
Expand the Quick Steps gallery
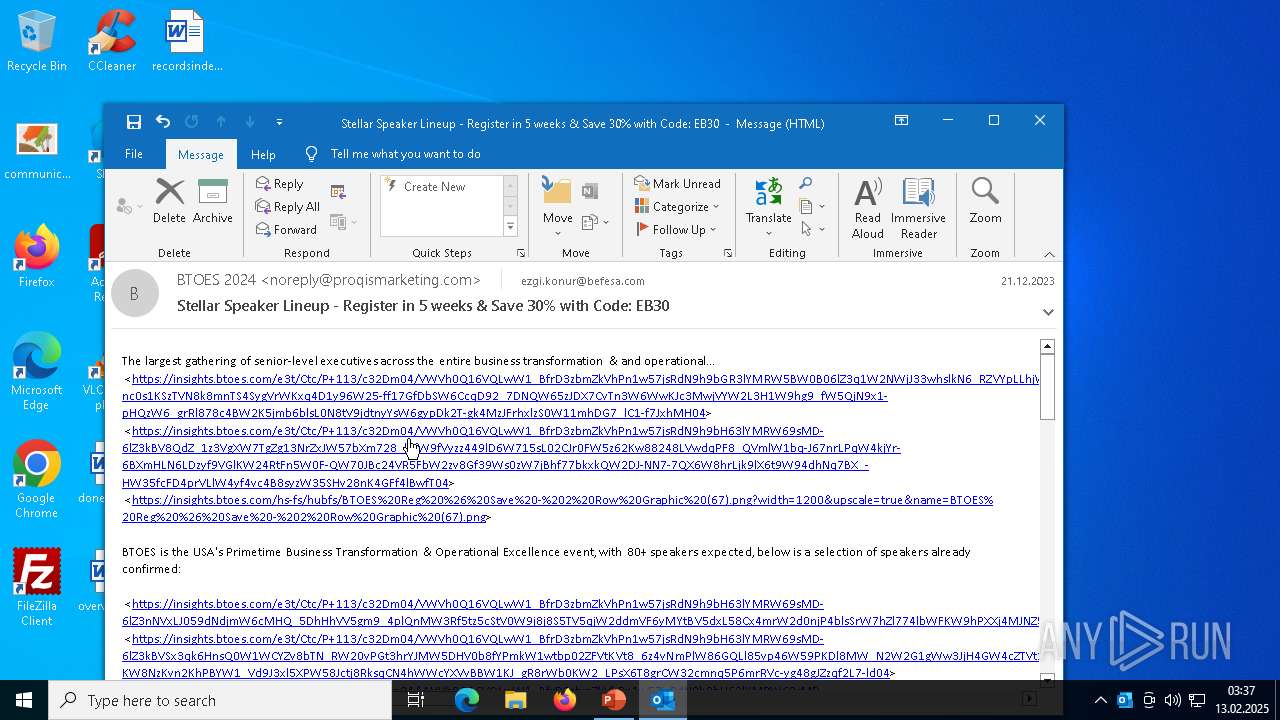[510, 228]
